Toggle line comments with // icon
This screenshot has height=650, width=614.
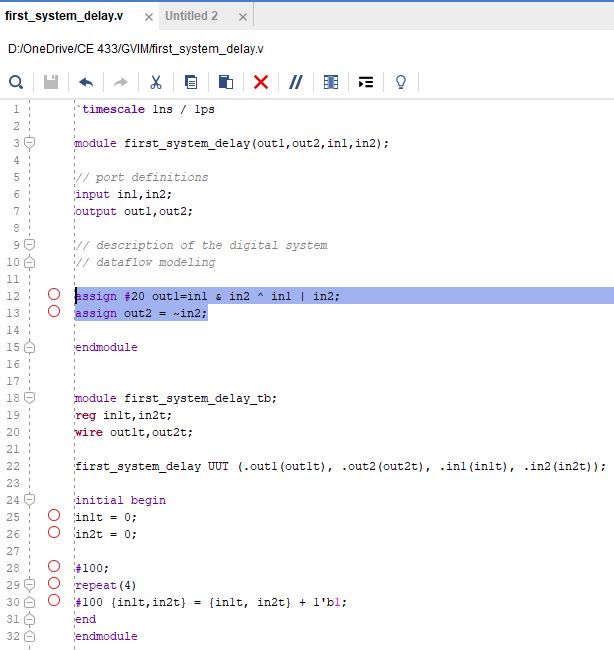[x=296, y=82]
